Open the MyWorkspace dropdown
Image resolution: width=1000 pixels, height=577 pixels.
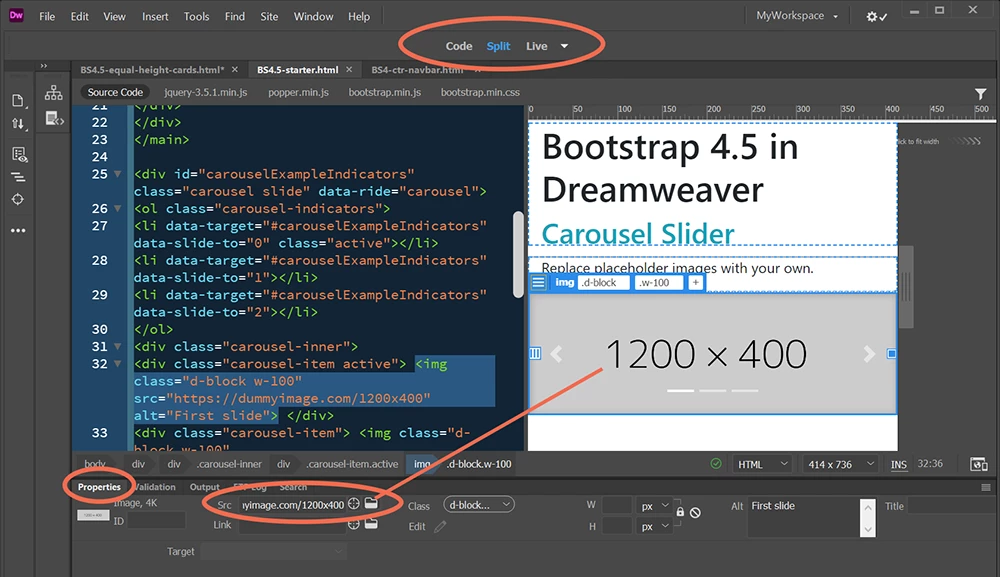coord(797,15)
